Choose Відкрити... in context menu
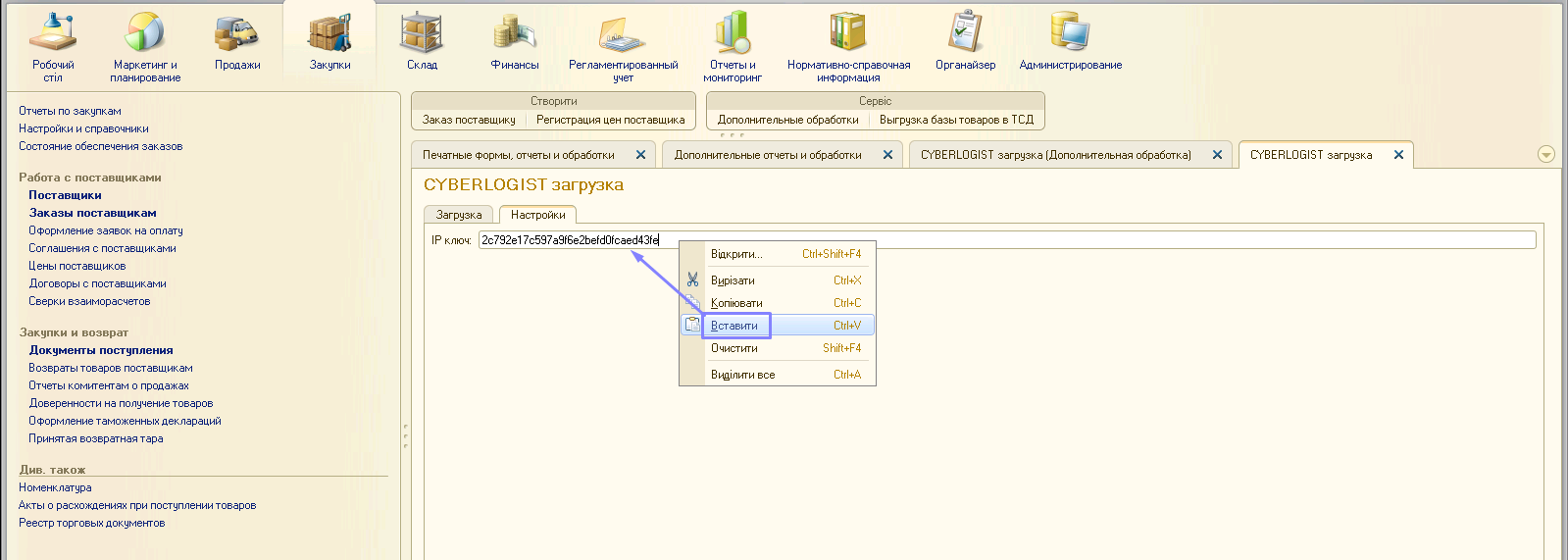This screenshot has width=1568, height=560. pyautogui.click(x=778, y=254)
